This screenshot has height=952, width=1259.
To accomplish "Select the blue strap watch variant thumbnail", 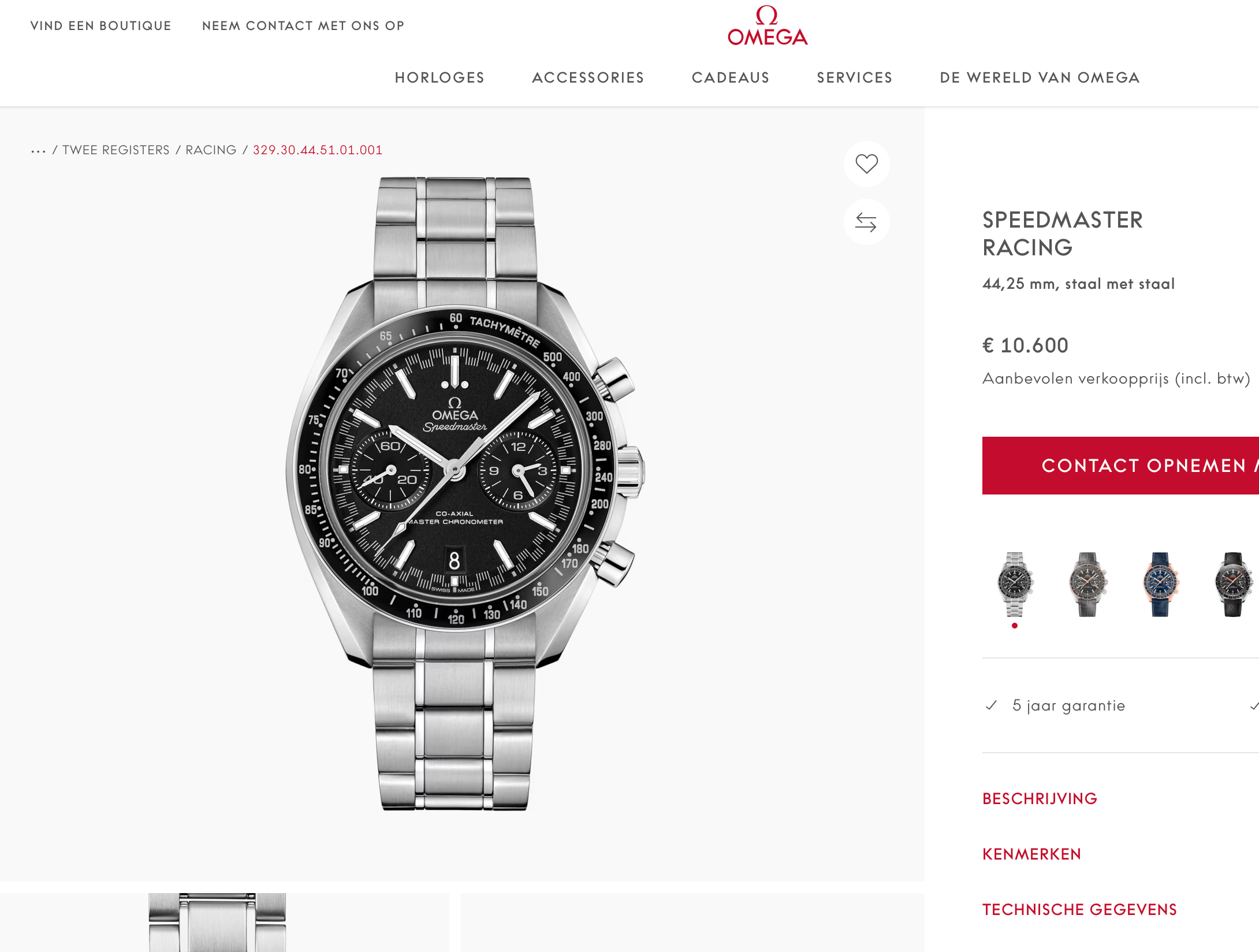I will [x=1160, y=585].
